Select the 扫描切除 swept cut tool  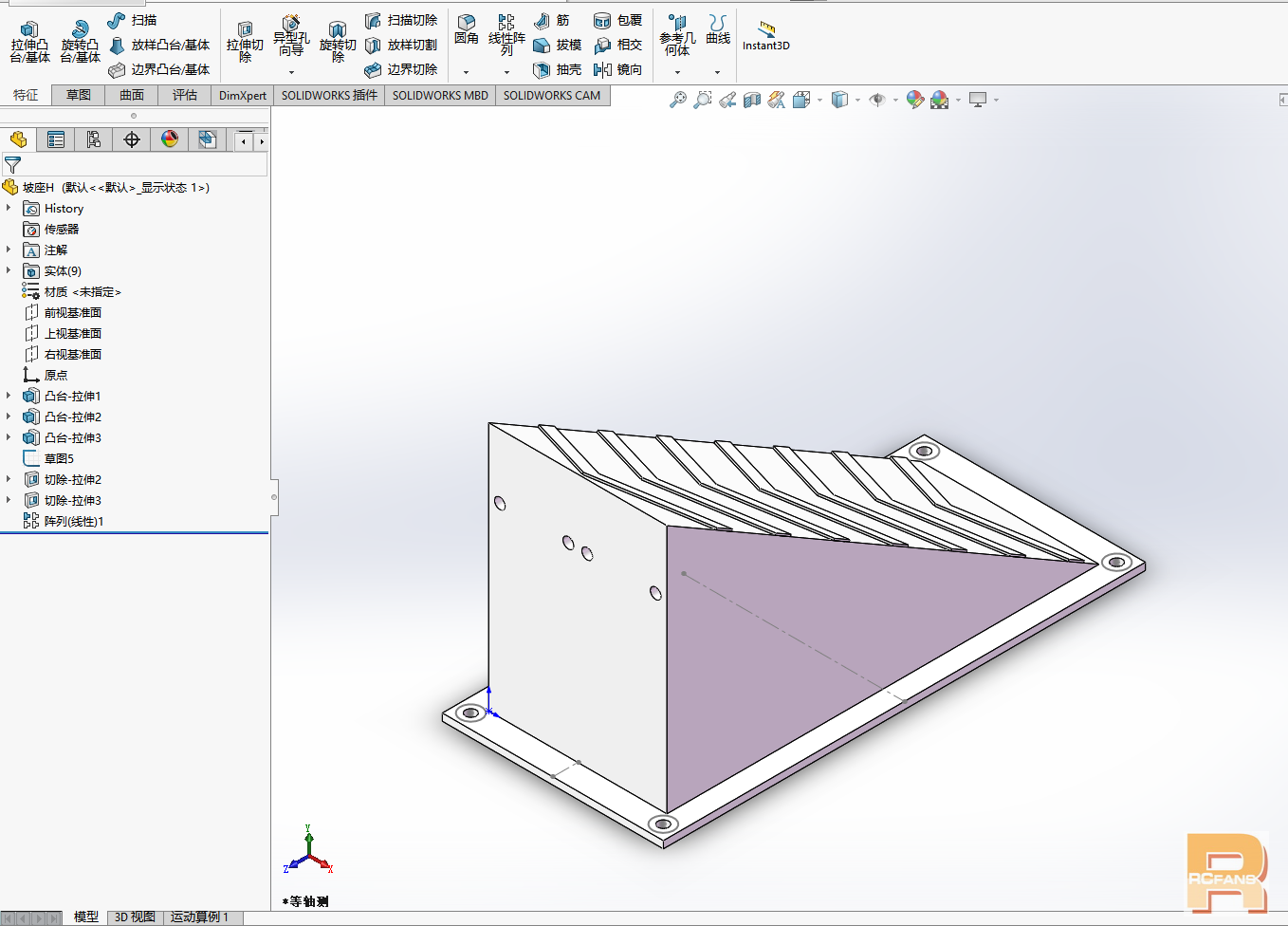point(401,20)
